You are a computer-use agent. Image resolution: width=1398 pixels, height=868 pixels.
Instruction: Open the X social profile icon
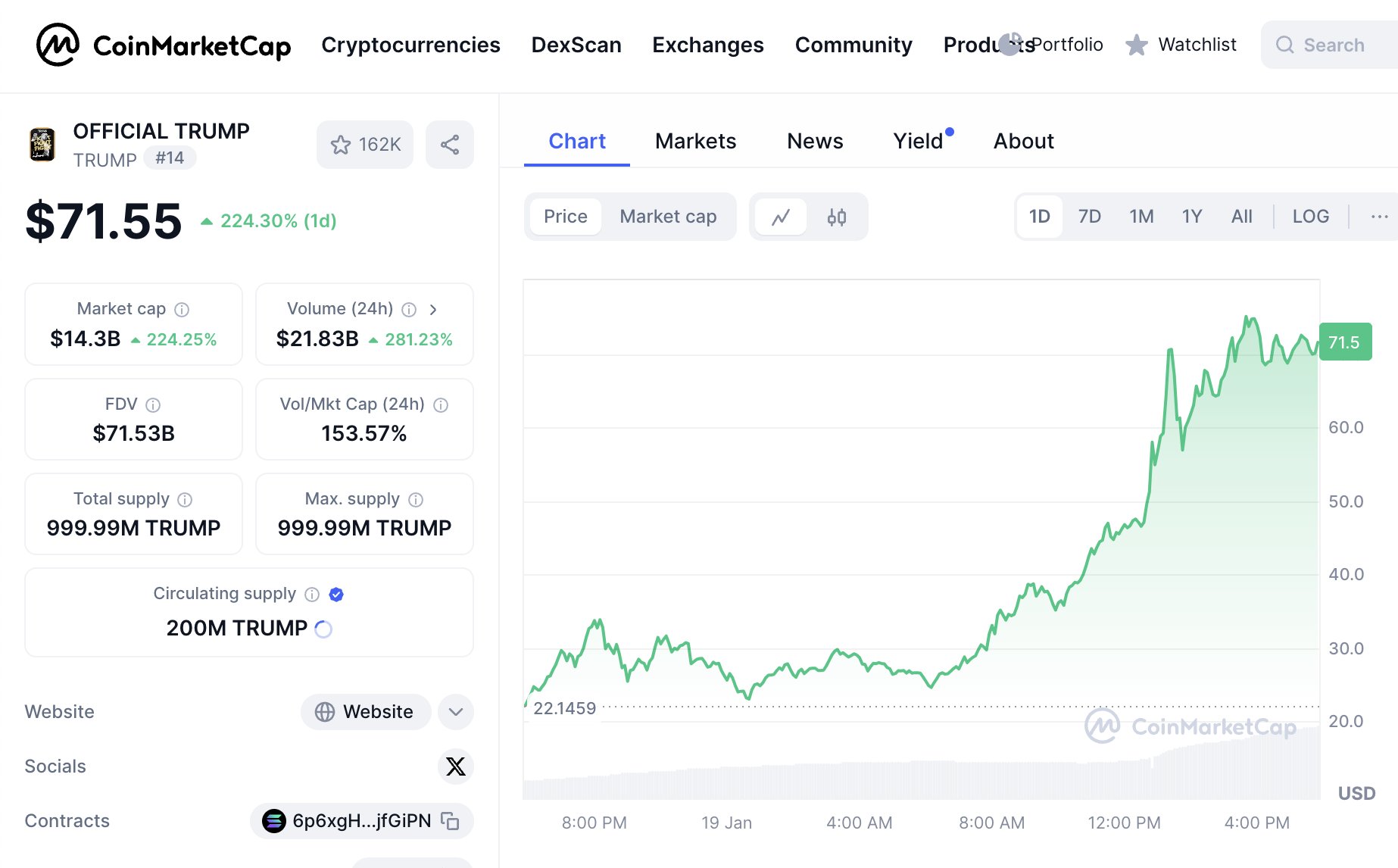pyautogui.click(x=455, y=767)
